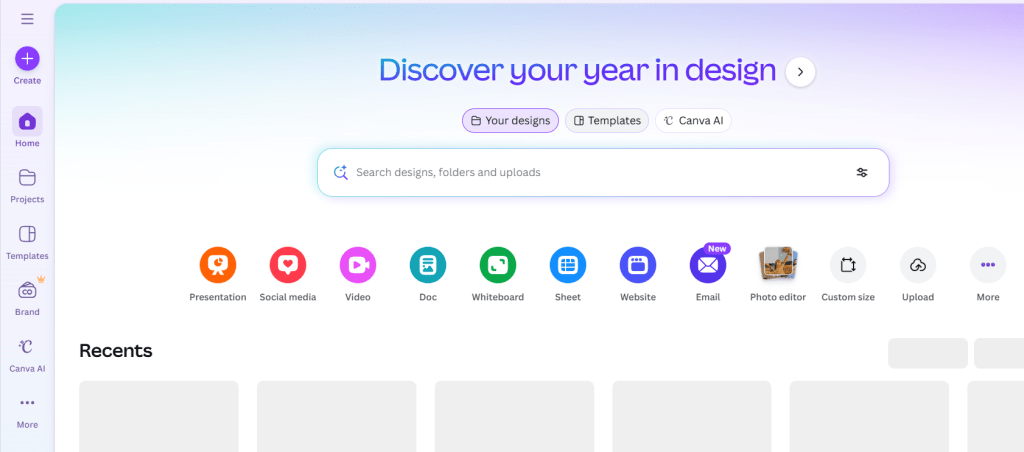This screenshot has height=452, width=1024.
Task: Click the purple Create plus button
Action: point(27,59)
